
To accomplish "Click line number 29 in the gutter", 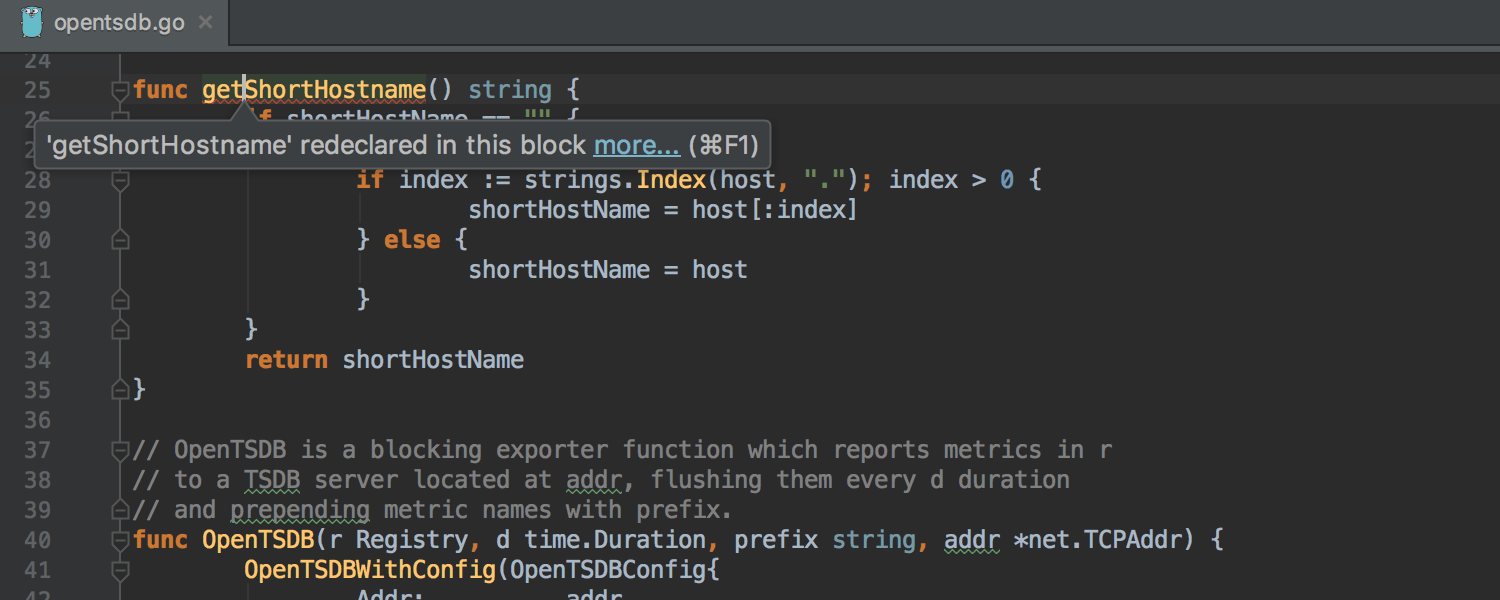I will pyautogui.click(x=37, y=210).
